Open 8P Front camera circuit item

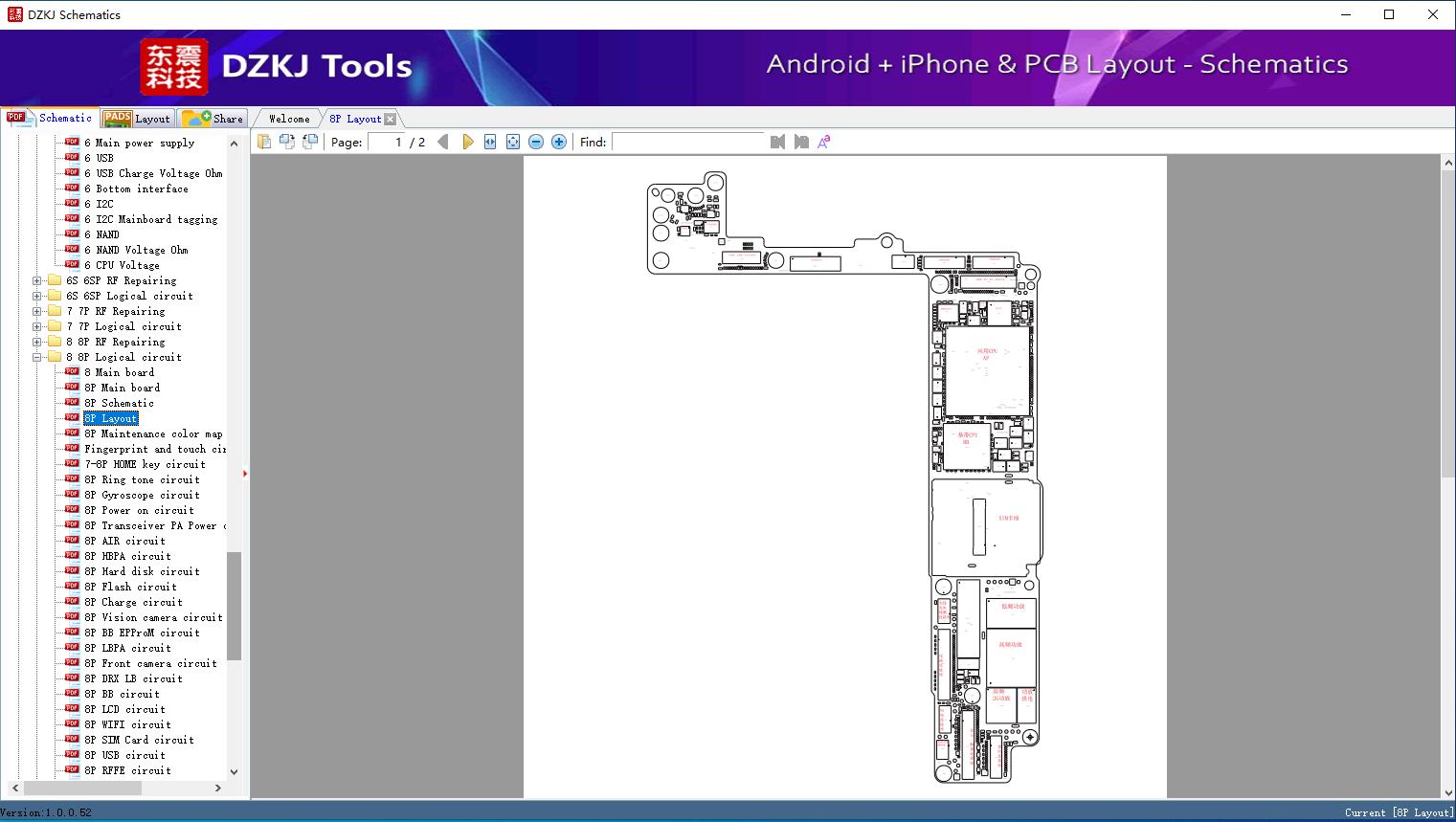[150, 663]
